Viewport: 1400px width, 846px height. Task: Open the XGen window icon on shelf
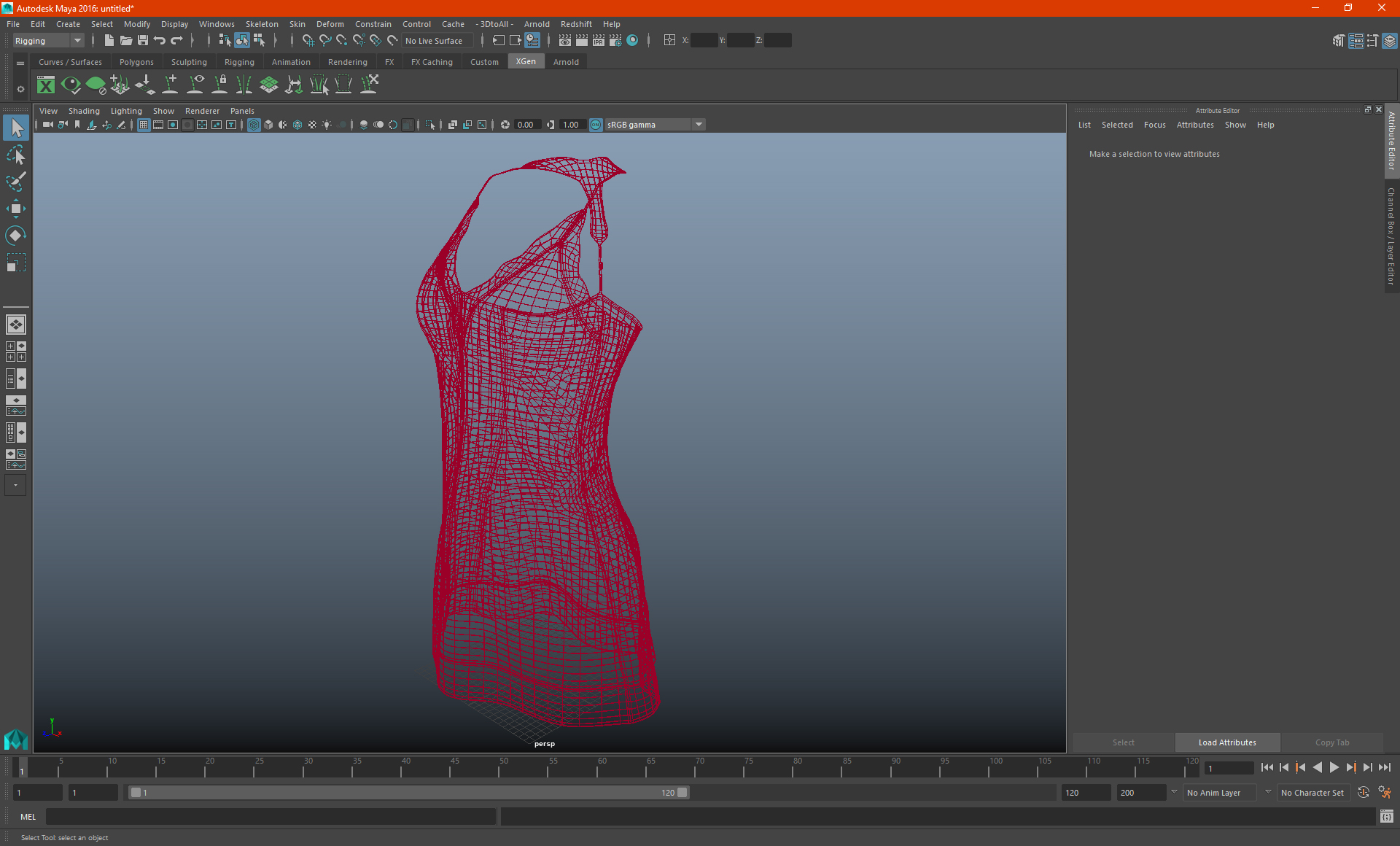tap(46, 85)
